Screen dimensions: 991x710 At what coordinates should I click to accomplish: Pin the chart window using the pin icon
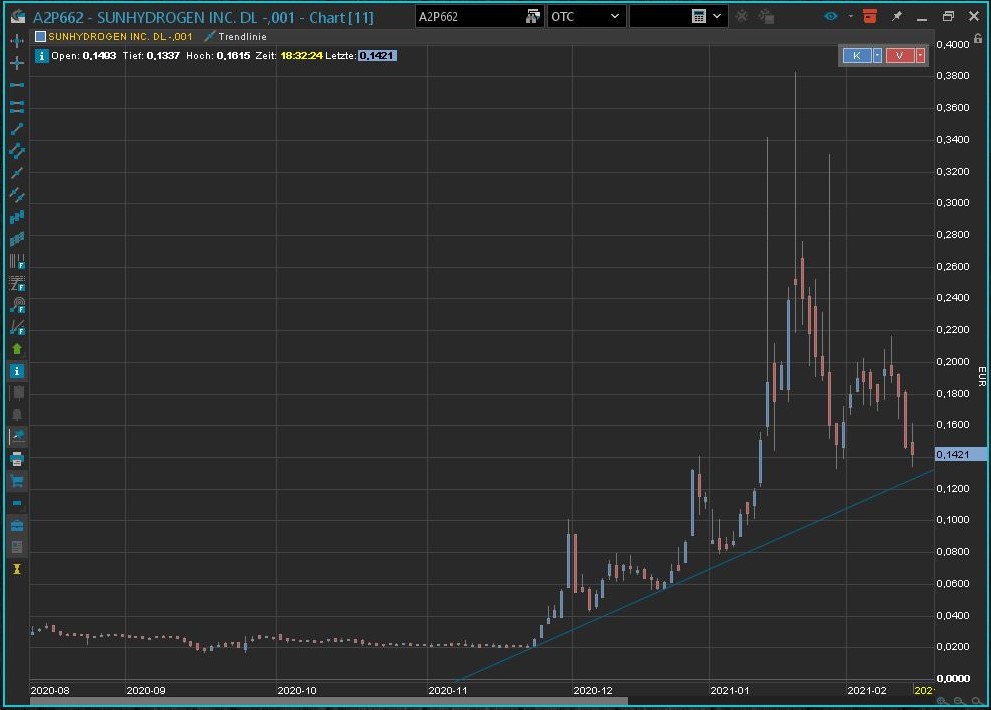click(x=896, y=16)
